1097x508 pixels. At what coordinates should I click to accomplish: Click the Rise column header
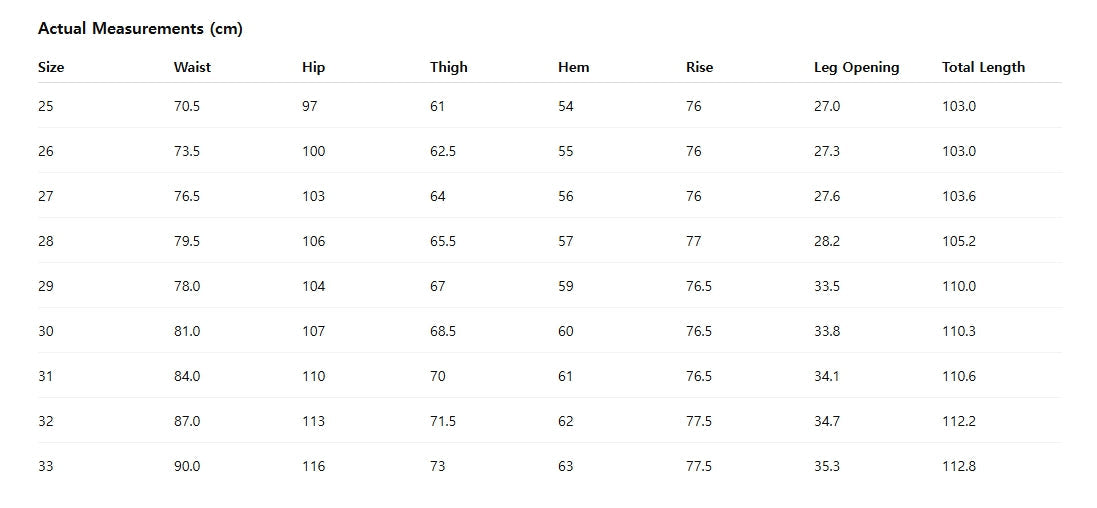[x=699, y=68]
